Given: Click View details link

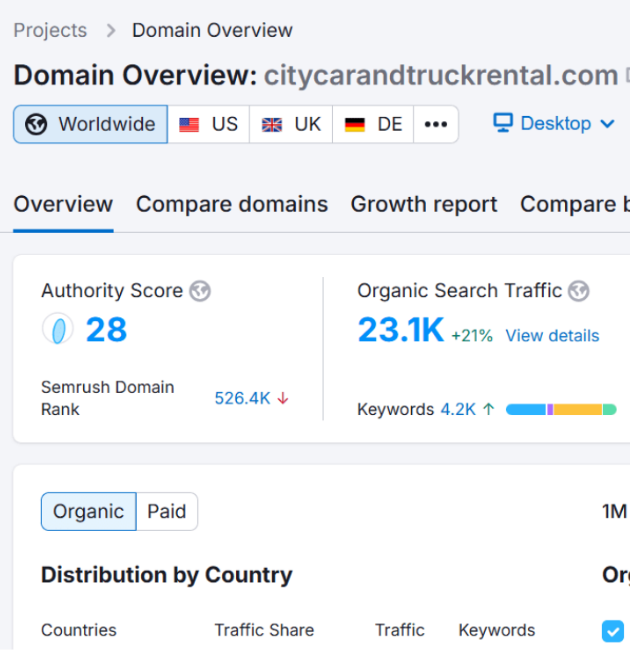Looking at the screenshot, I should (552, 335).
